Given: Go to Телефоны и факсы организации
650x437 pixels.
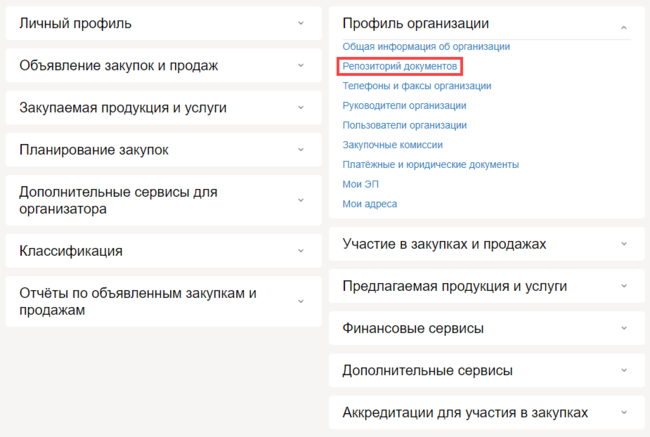Looking at the screenshot, I should point(416,86).
